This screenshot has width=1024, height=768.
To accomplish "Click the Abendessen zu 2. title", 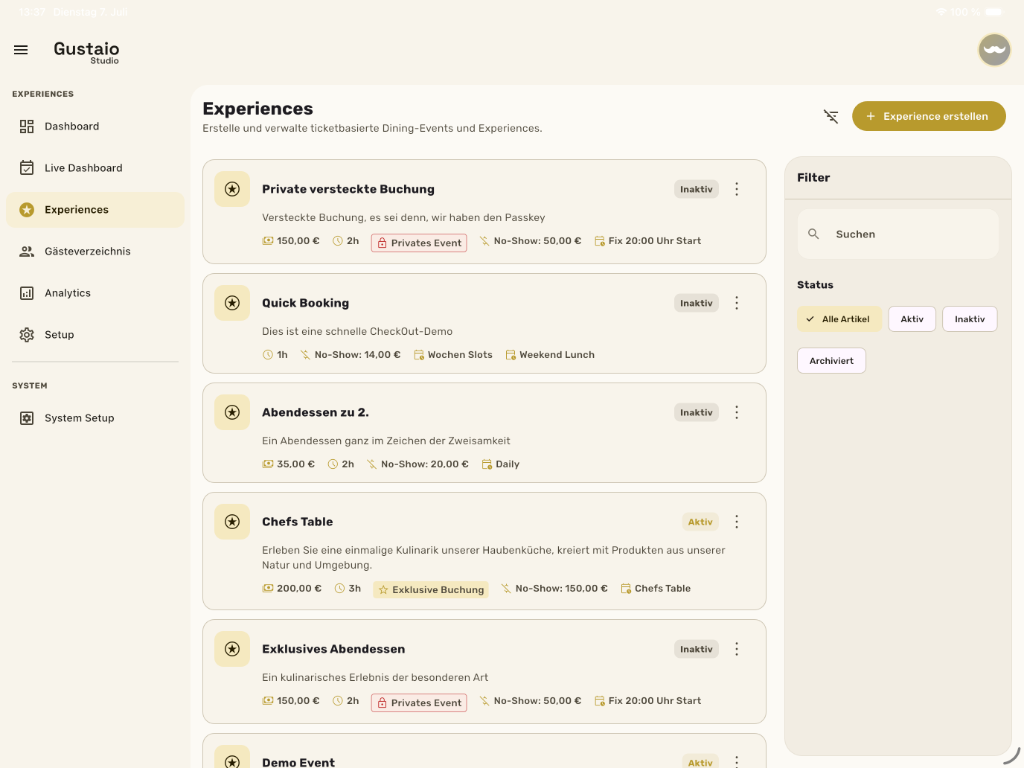I will (315, 413).
